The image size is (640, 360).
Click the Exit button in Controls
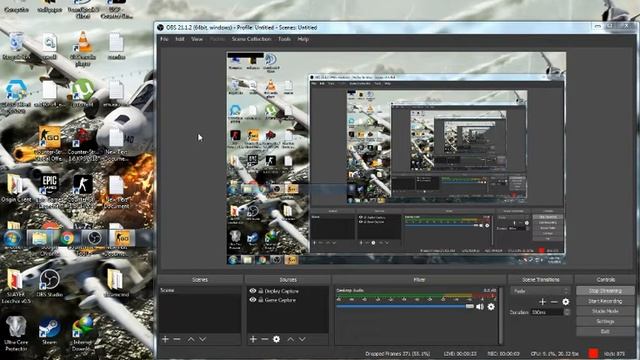click(605, 331)
